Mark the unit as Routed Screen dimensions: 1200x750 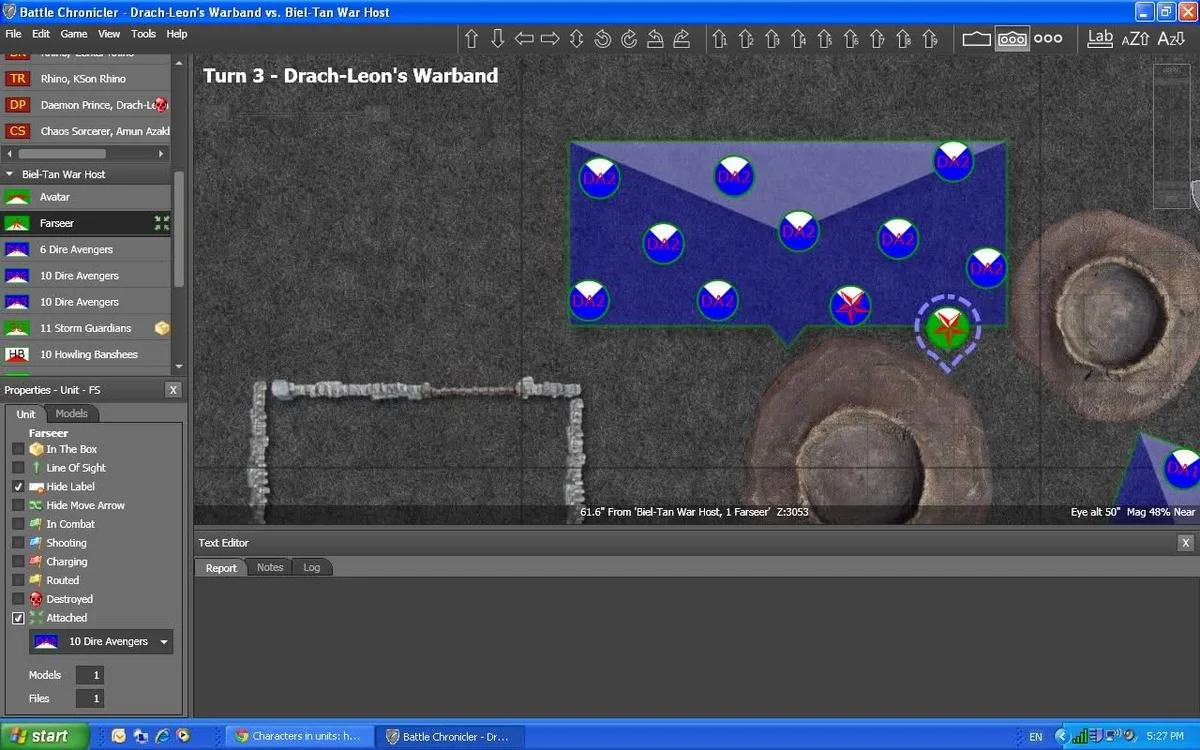(18, 580)
